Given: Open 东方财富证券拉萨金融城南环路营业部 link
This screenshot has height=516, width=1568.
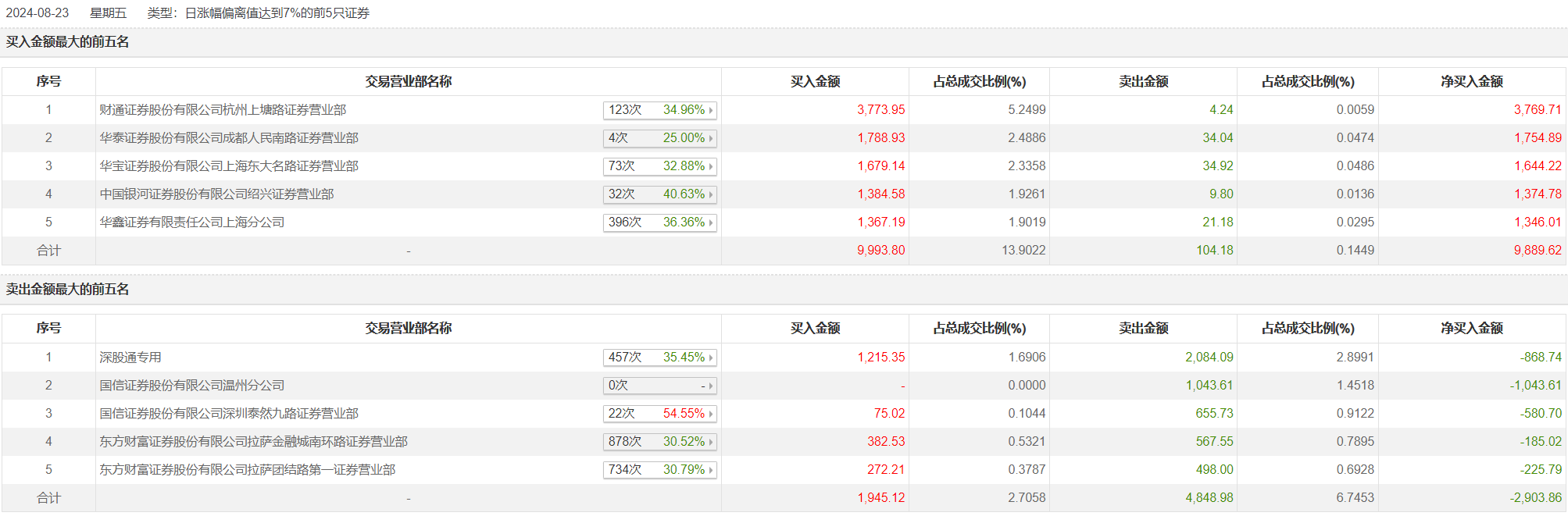Looking at the screenshot, I should (x=253, y=442).
